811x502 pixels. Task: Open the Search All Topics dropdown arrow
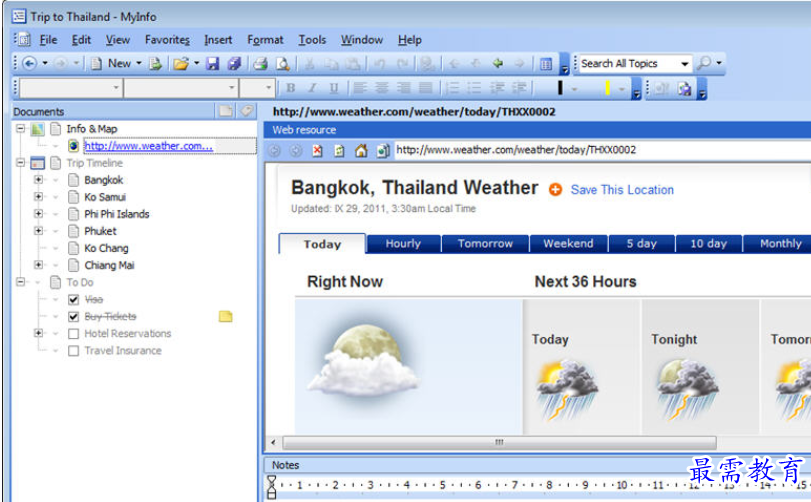[685, 64]
